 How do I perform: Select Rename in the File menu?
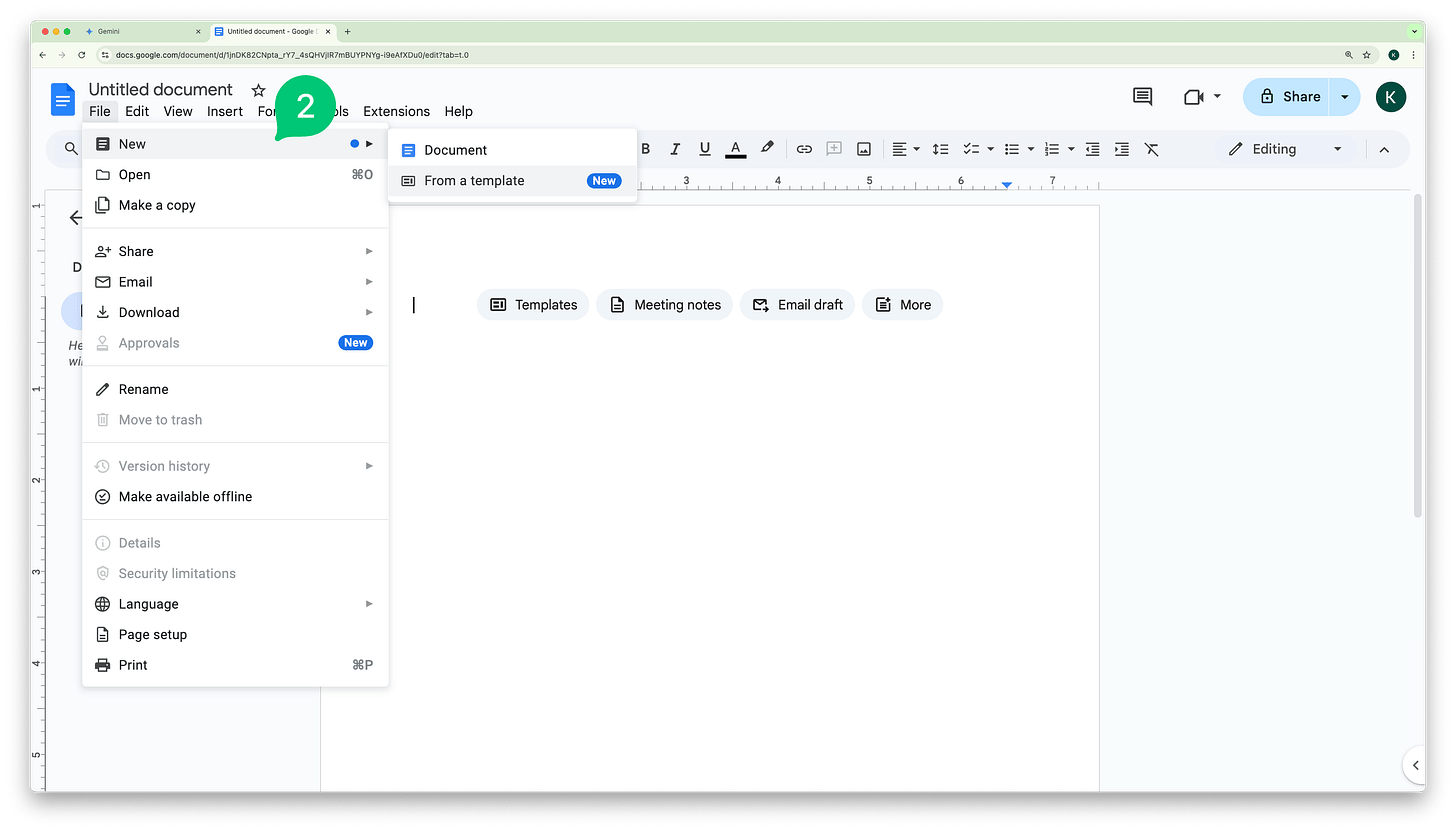point(235,389)
